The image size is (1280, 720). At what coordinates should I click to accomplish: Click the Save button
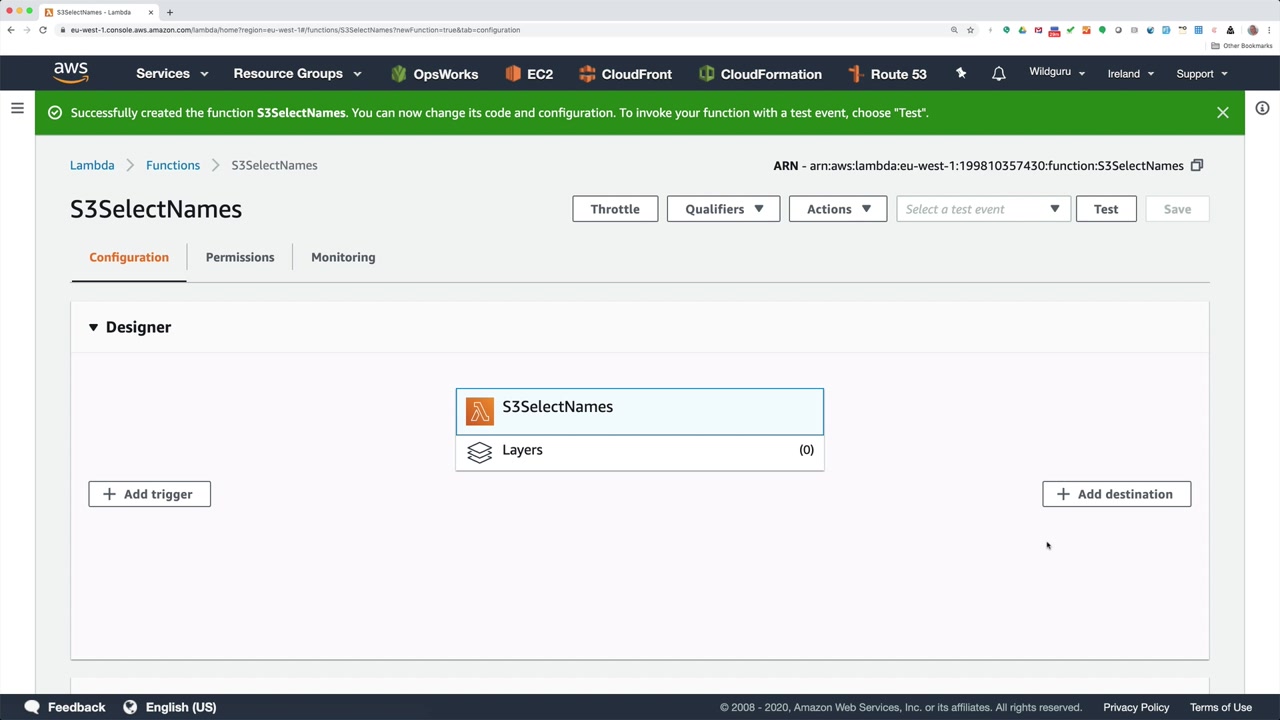click(x=1177, y=209)
